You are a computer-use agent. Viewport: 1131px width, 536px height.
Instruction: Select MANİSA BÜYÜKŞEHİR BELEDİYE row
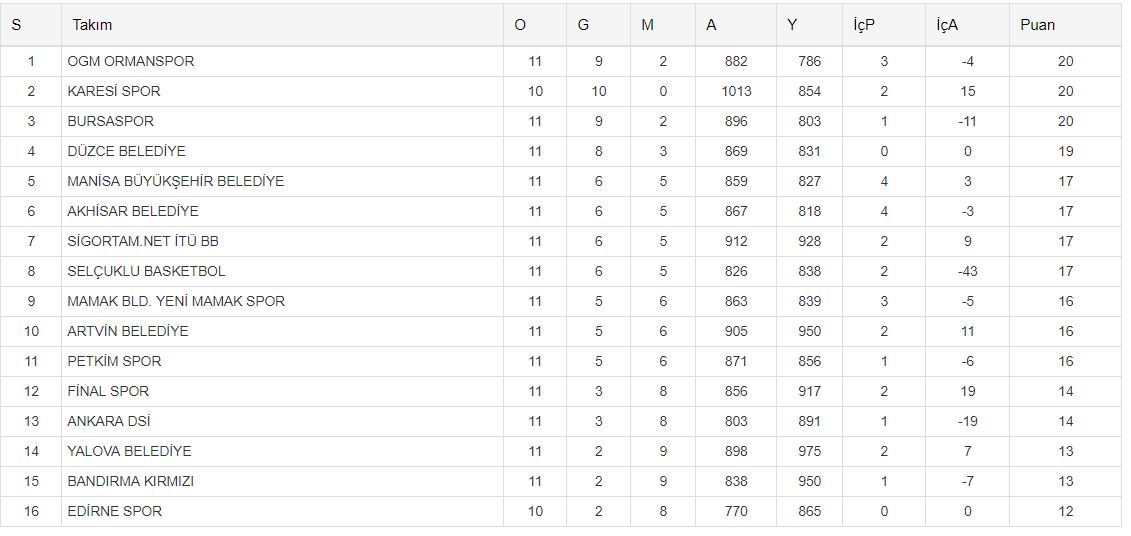(176, 181)
